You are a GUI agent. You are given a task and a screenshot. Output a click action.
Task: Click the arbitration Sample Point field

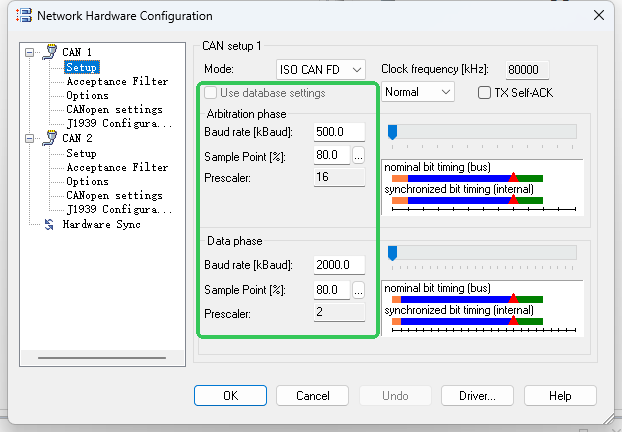(x=332, y=155)
